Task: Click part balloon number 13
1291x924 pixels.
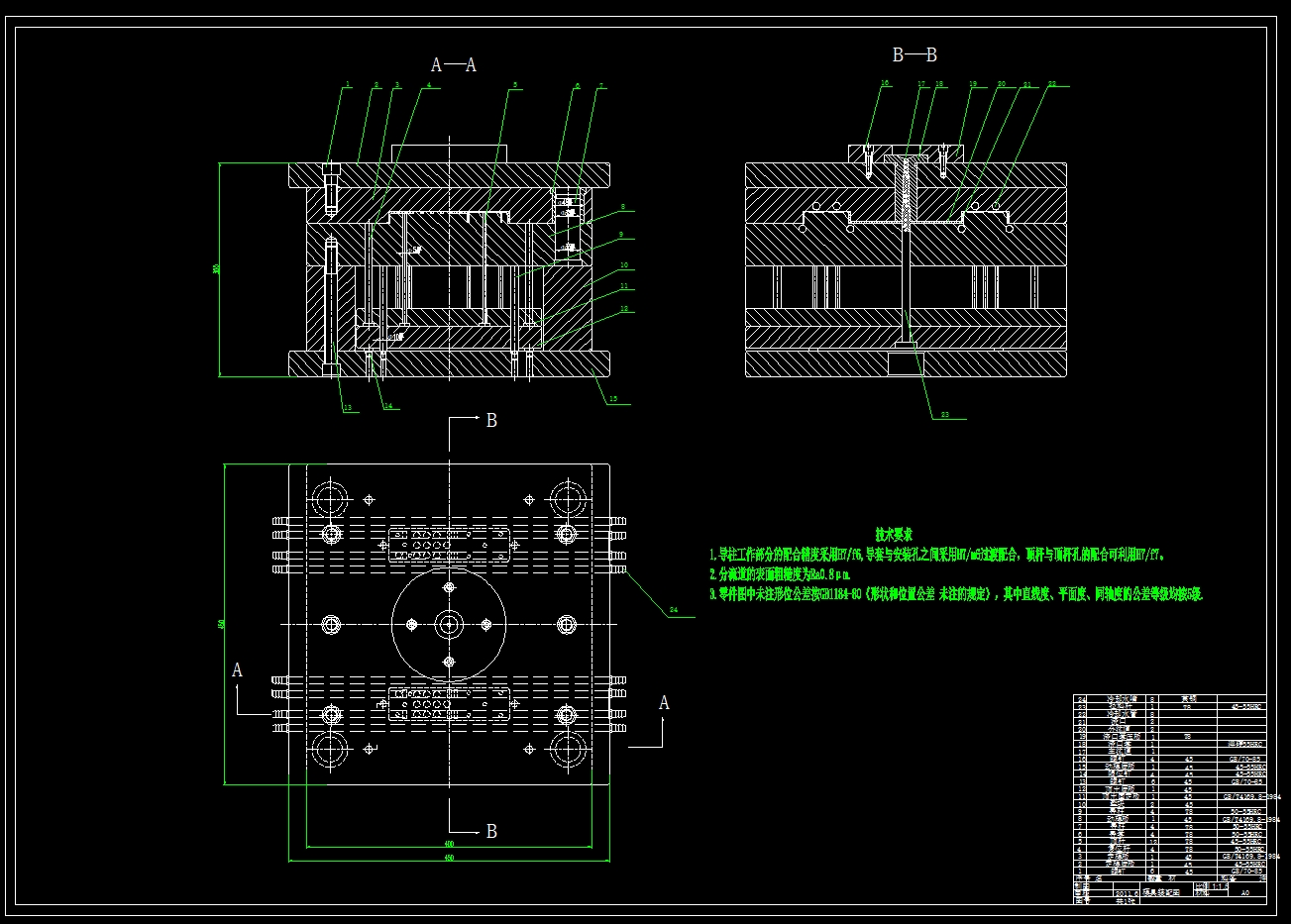Action: (347, 407)
